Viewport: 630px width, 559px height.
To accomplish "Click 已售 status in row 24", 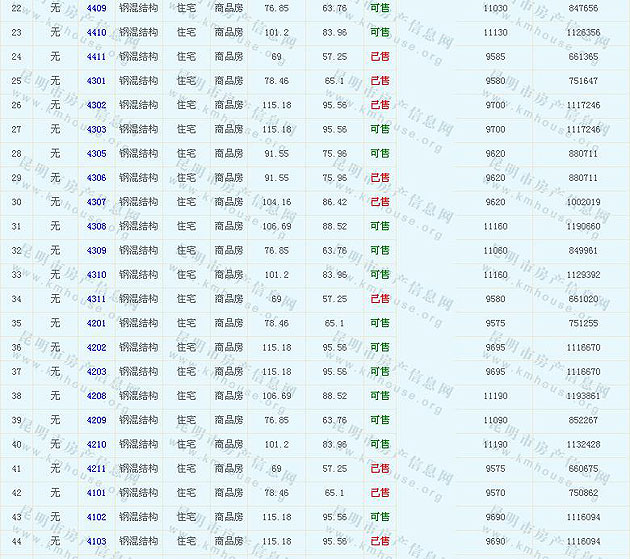I will pos(380,56).
